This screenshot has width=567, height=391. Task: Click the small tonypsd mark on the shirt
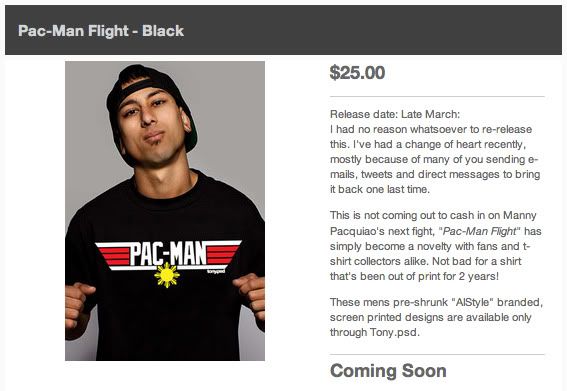(x=216, y=271)
